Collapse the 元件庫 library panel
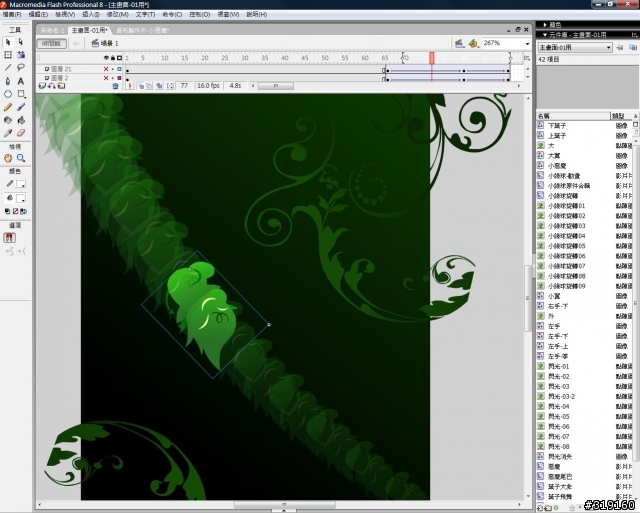Image resolution: width=640 pixels, height=513 pixels. coord(545,35)
